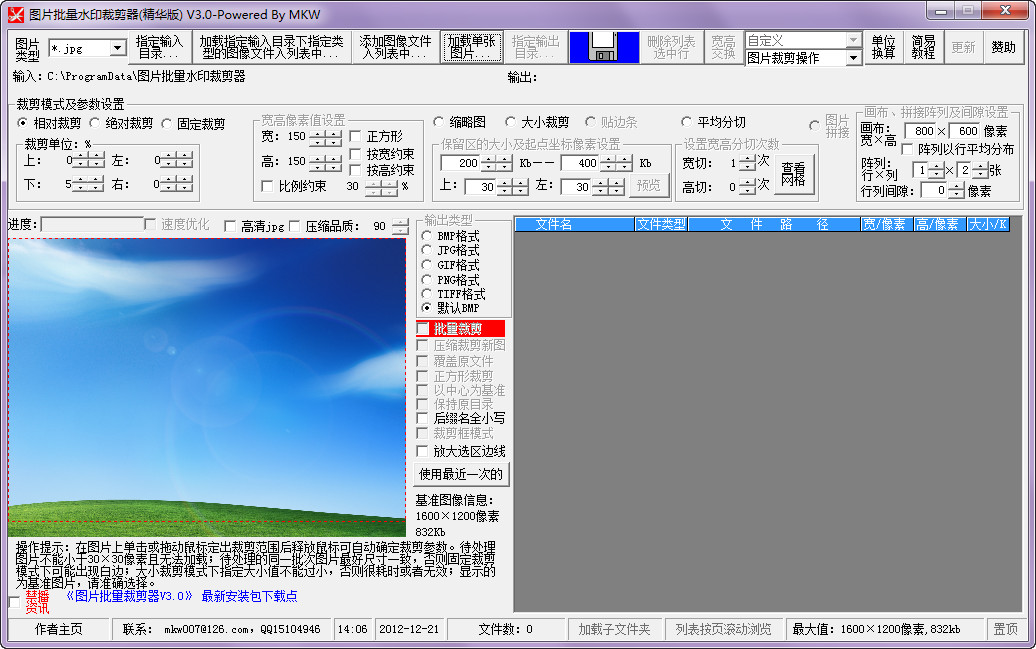Click 添加图像文件入列表中 button
This screenshot has width=1036, height=649.
pos(395,47)
